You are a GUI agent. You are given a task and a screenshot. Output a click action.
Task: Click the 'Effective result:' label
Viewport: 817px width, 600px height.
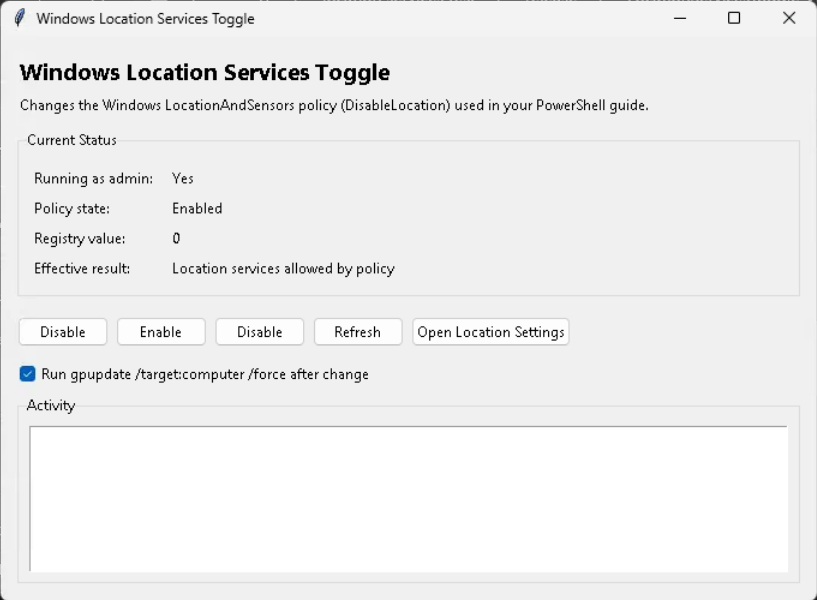point(82,269)
